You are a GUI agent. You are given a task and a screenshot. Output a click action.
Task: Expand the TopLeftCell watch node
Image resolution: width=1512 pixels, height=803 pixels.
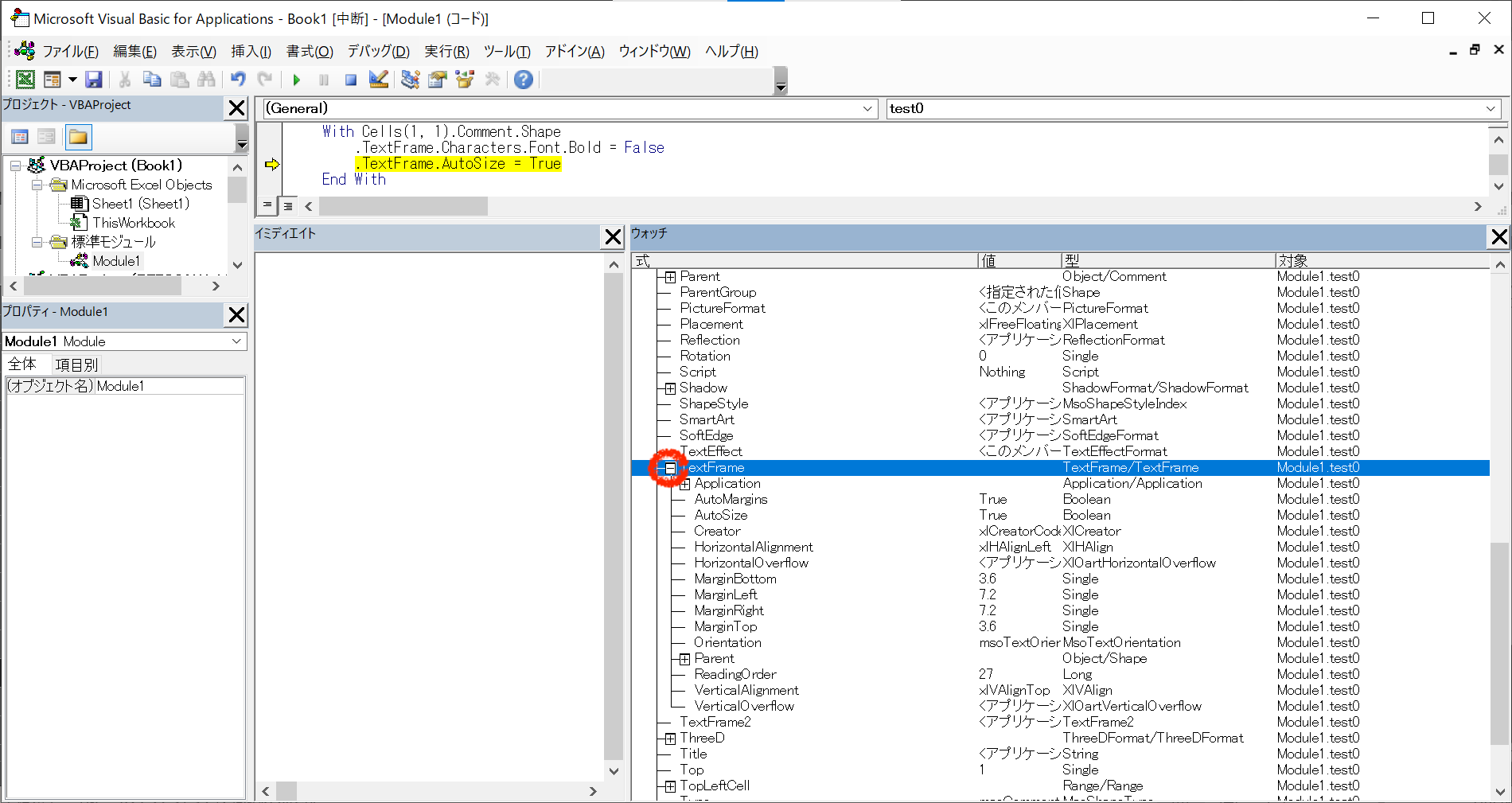tap(670, 786)
